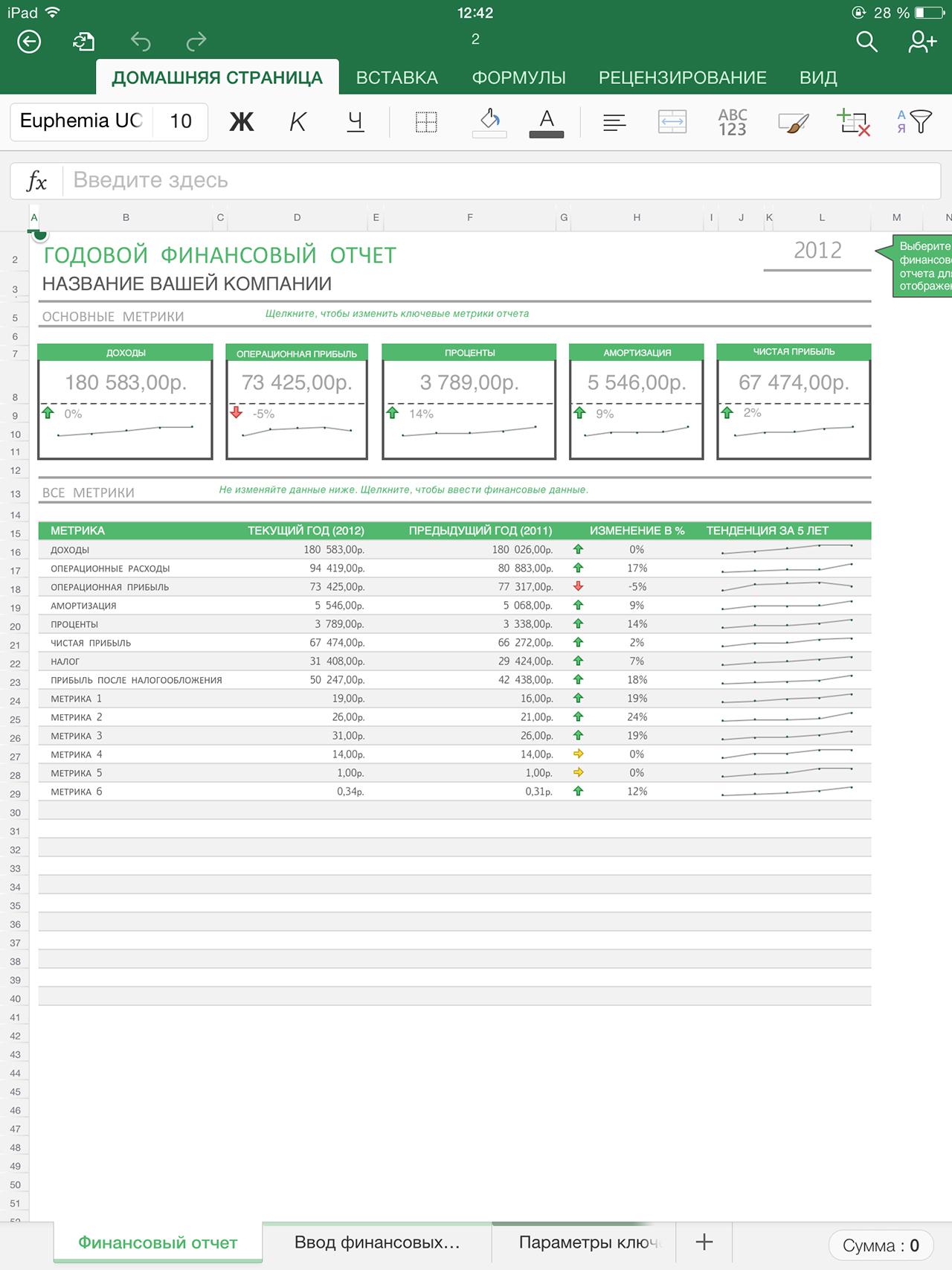Select the Финансовый отчет sheet tab
Image resolution: width=952 pixels, height=1270 pixels.
pyautogui.click(x=158, y=1242)
